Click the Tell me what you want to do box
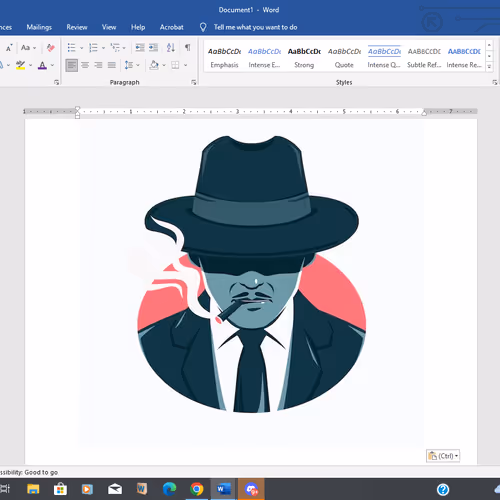The height and width of the screenshot is (500, 500). [255, 27]
